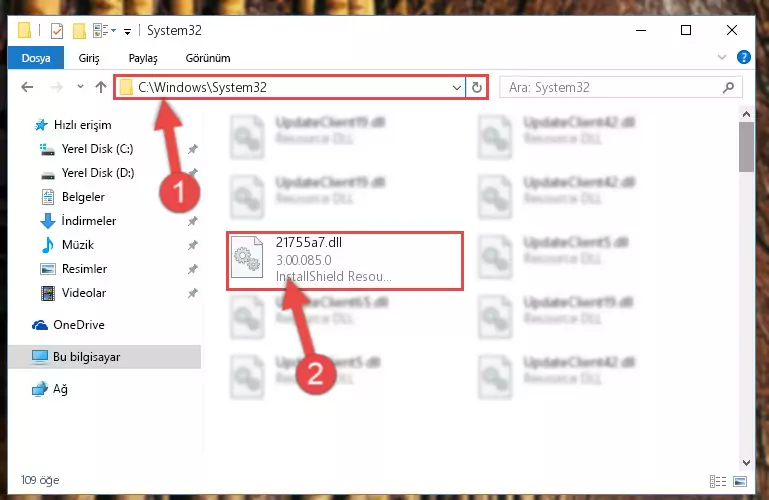Select the 21755a7.dll file

345,261
